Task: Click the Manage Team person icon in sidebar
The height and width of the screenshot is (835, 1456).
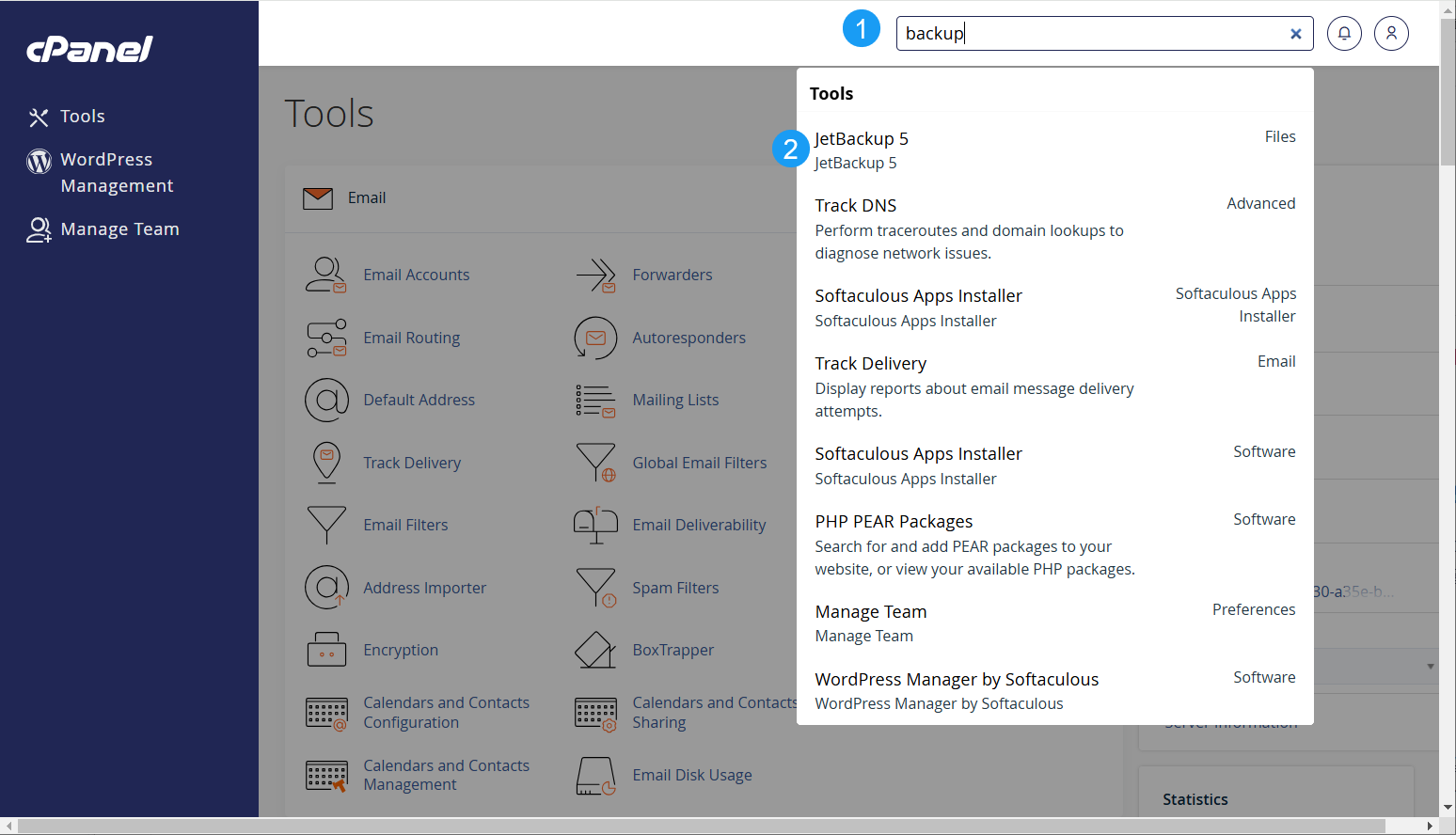Action: [x=39, y=229]
